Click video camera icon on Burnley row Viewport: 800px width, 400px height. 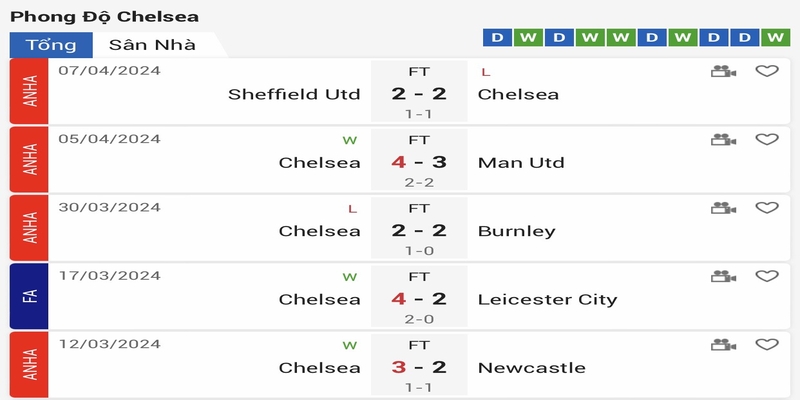723,208
